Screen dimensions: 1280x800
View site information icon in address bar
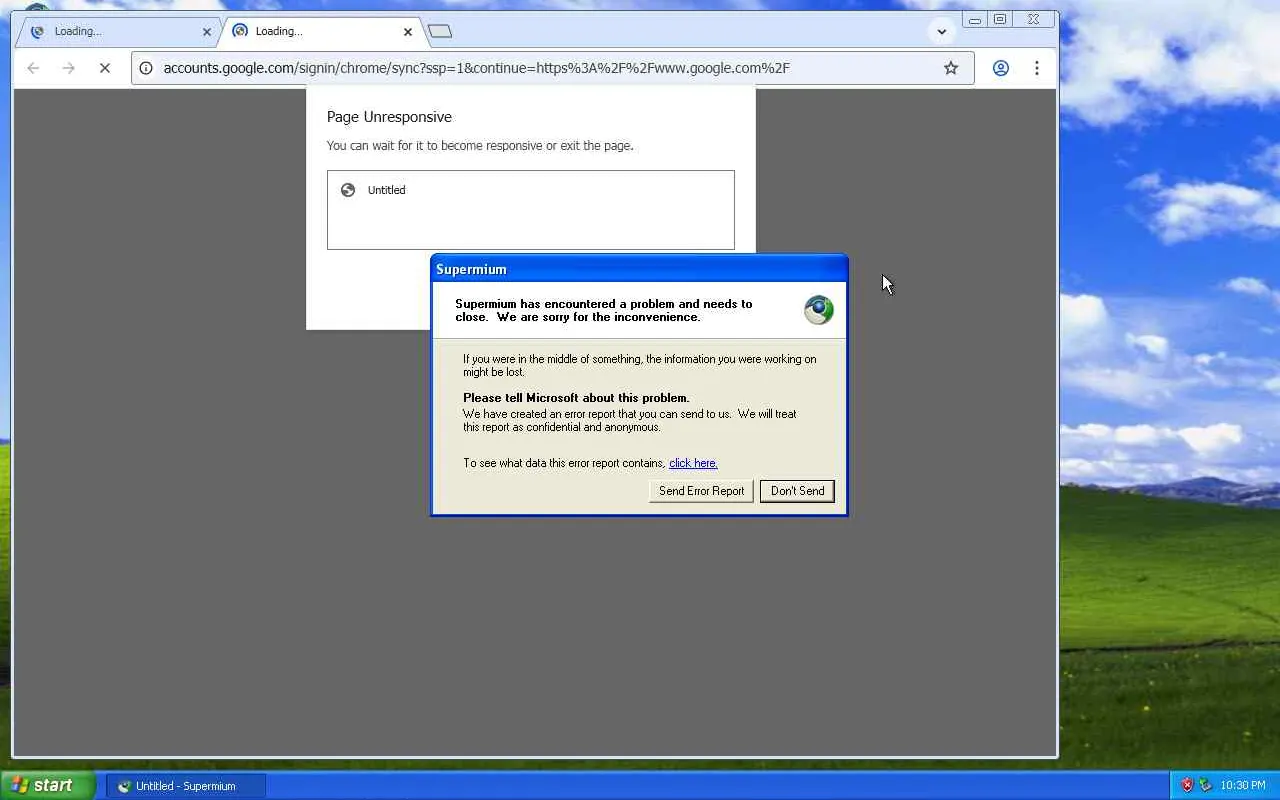(x=146, y=68)
